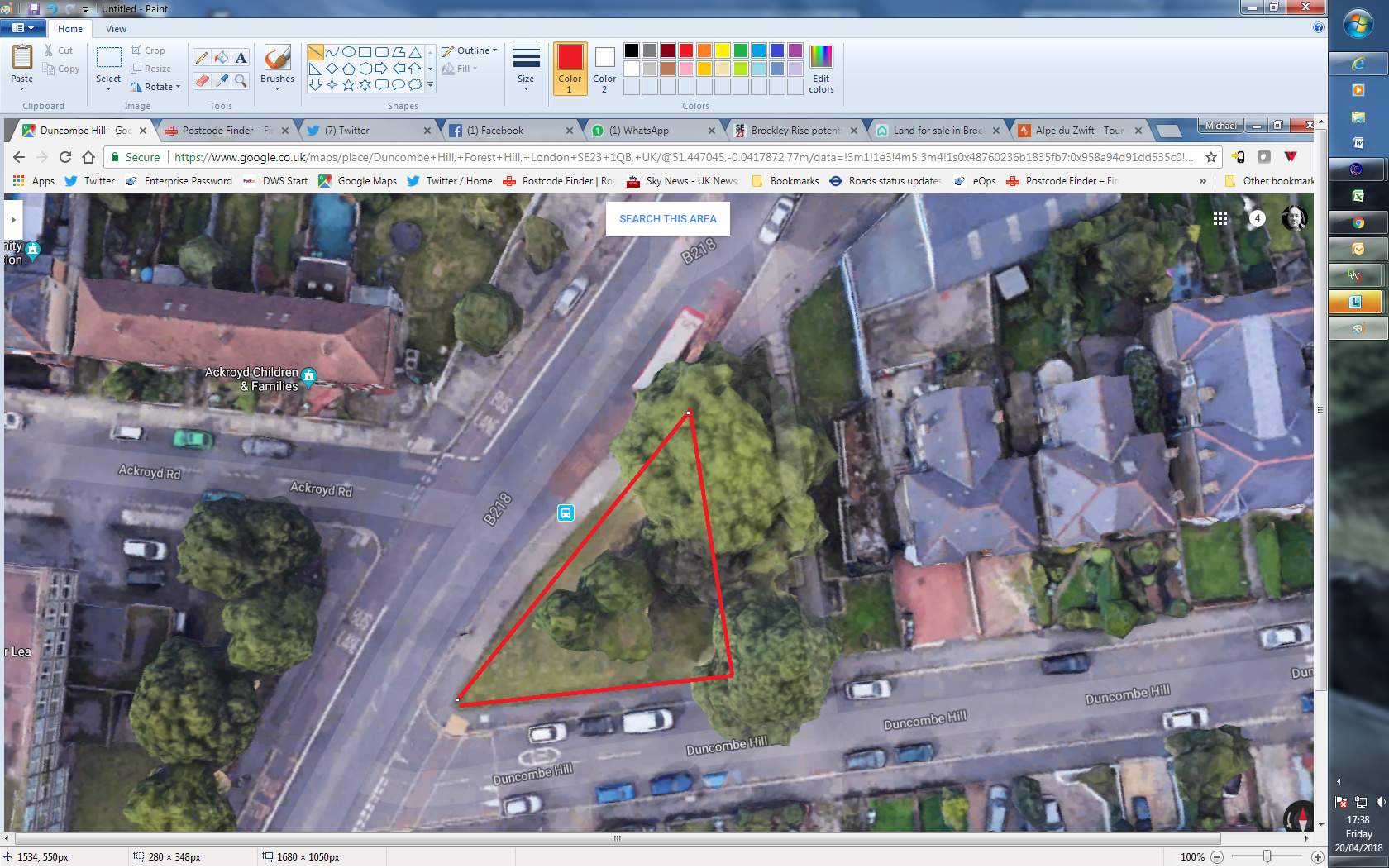The image size is (1389, 868).
Task: Activate the Color 1 selector
Action: coord(570,68)
